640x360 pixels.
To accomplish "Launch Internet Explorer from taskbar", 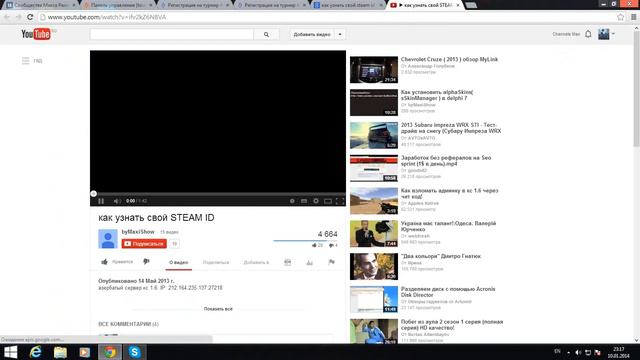I will [36, 352].
